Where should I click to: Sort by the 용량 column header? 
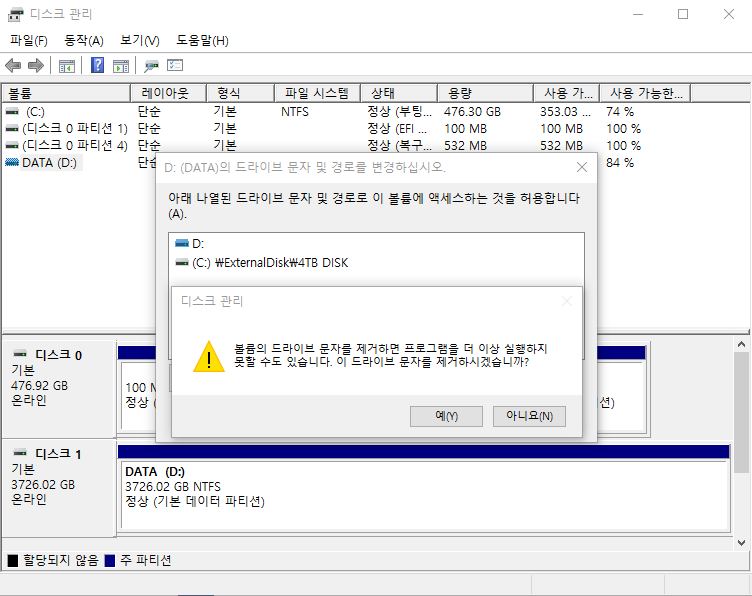click(485, 93)
